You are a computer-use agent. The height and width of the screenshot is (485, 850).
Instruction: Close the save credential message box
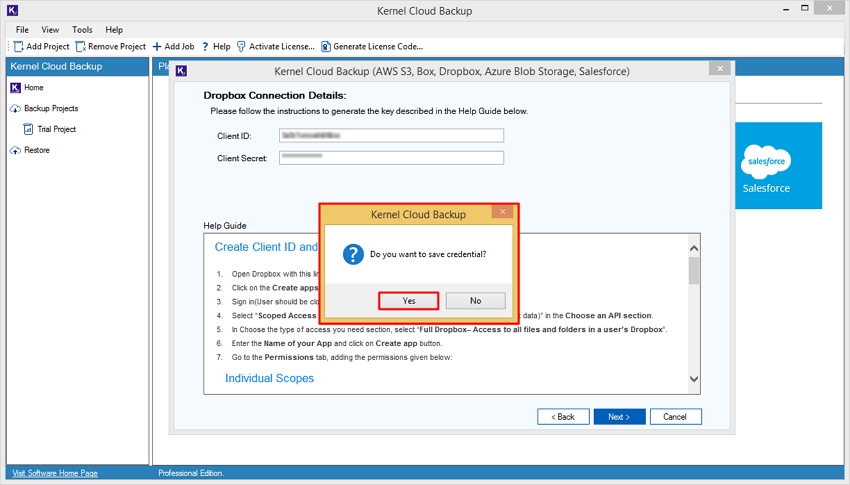point(503,212)
